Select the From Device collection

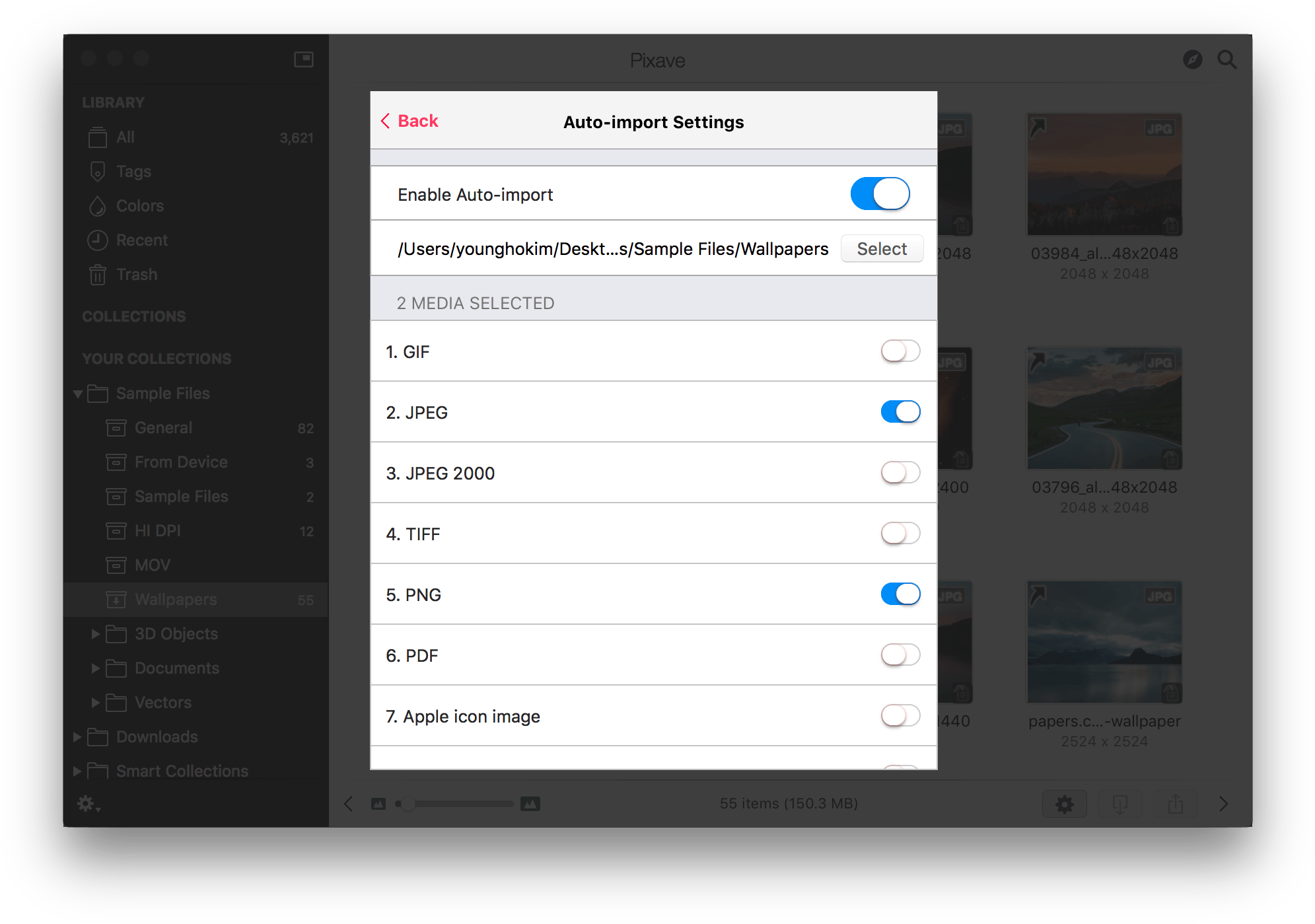[x=196, y=462]
